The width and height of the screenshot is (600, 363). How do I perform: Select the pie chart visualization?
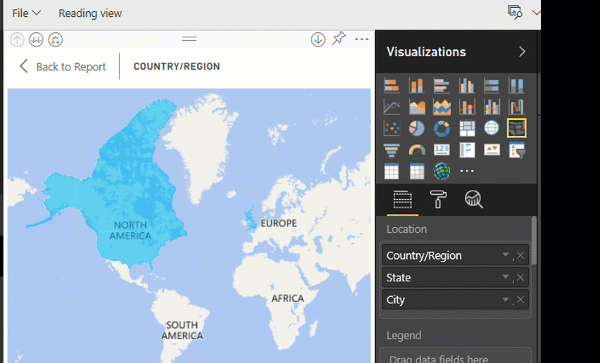pos(416,128)
